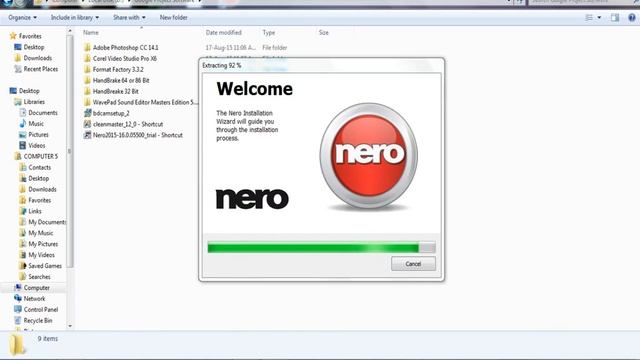Open the Pictures library icon

tap(23, 134)
